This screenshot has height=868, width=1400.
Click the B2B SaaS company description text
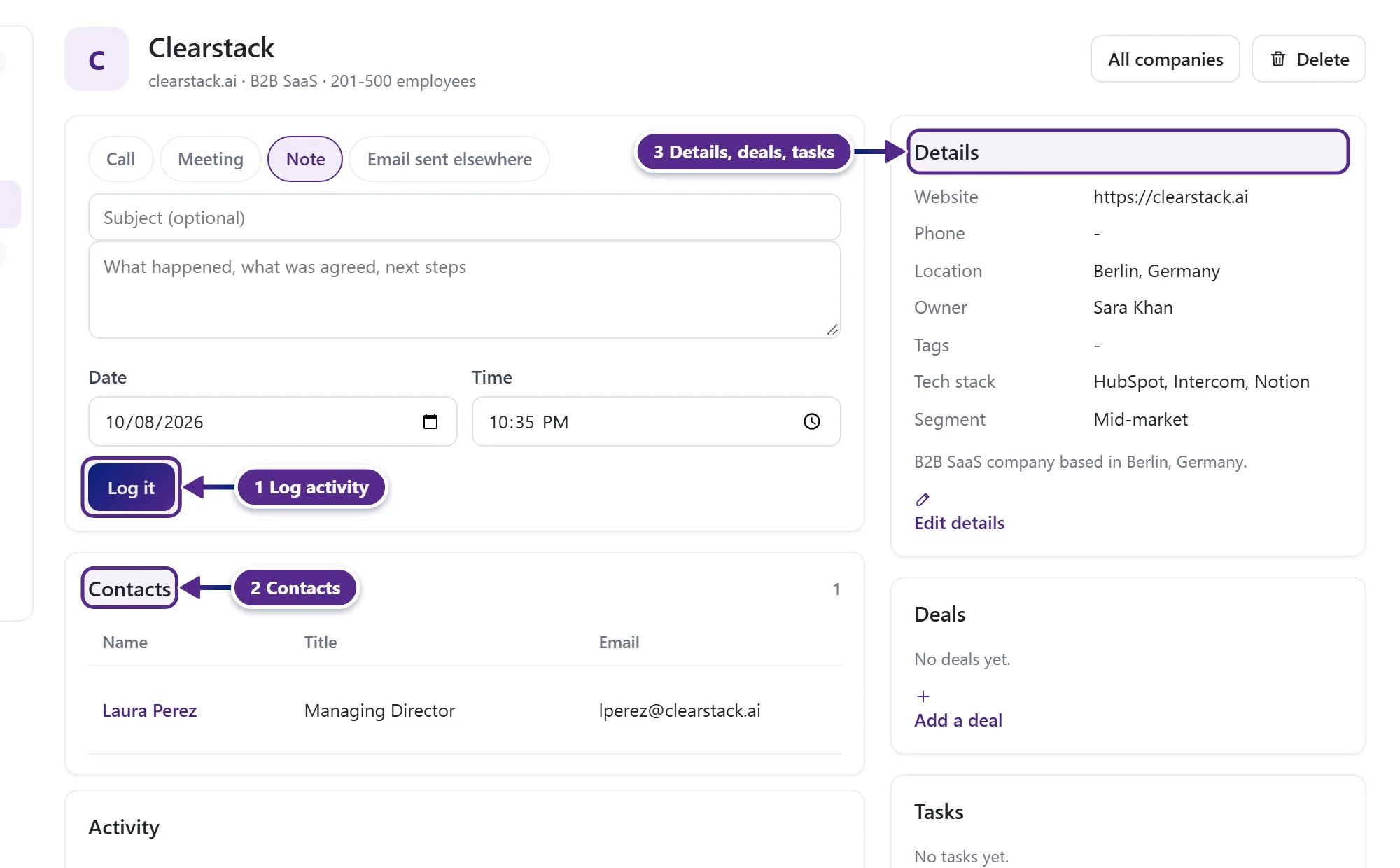point(1080,461)
